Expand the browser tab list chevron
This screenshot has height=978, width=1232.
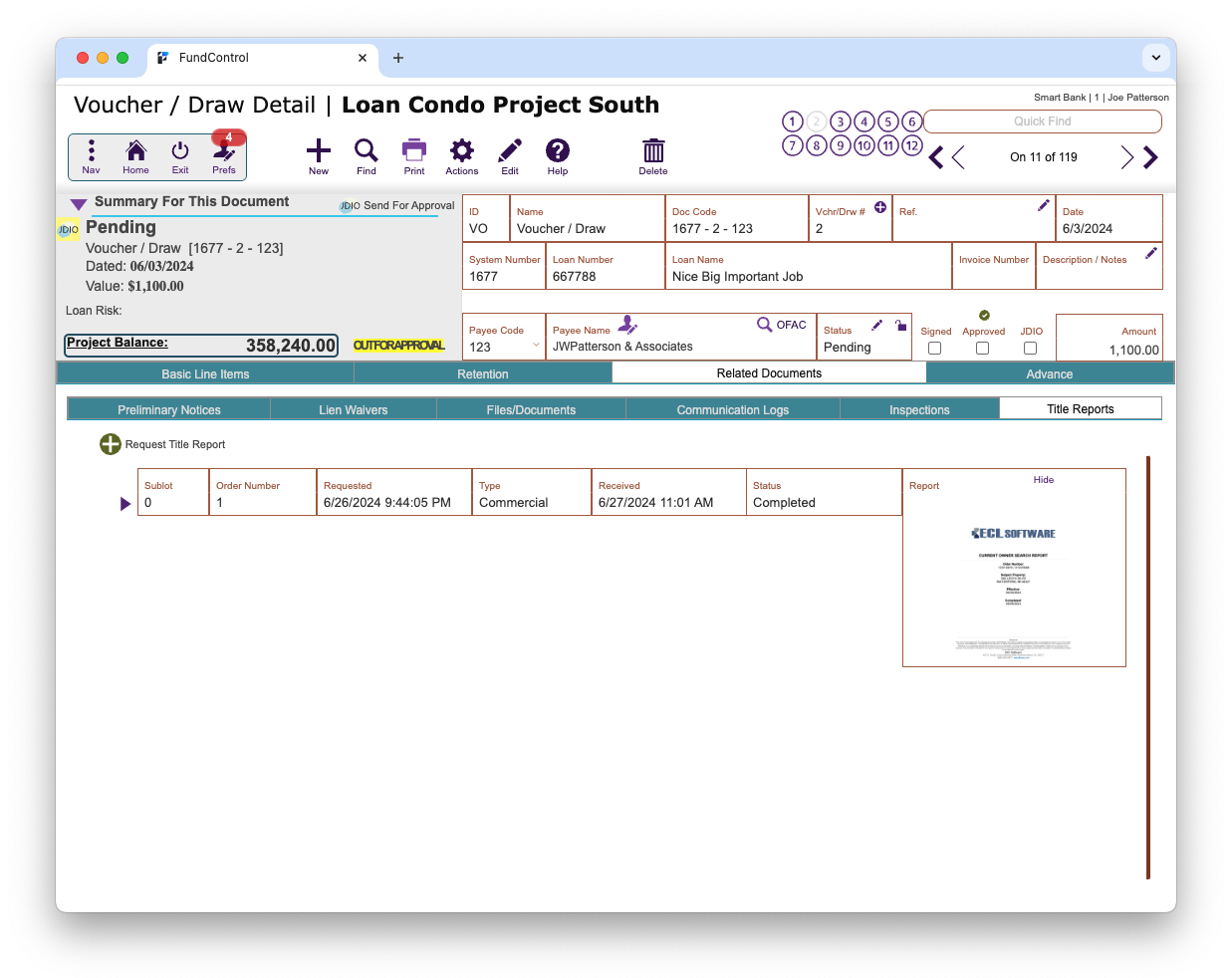tap(1156, 58)
